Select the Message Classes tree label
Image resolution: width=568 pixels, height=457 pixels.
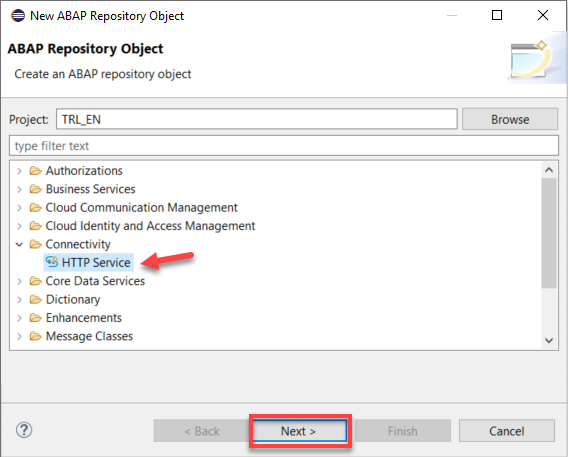pos(89,336)
